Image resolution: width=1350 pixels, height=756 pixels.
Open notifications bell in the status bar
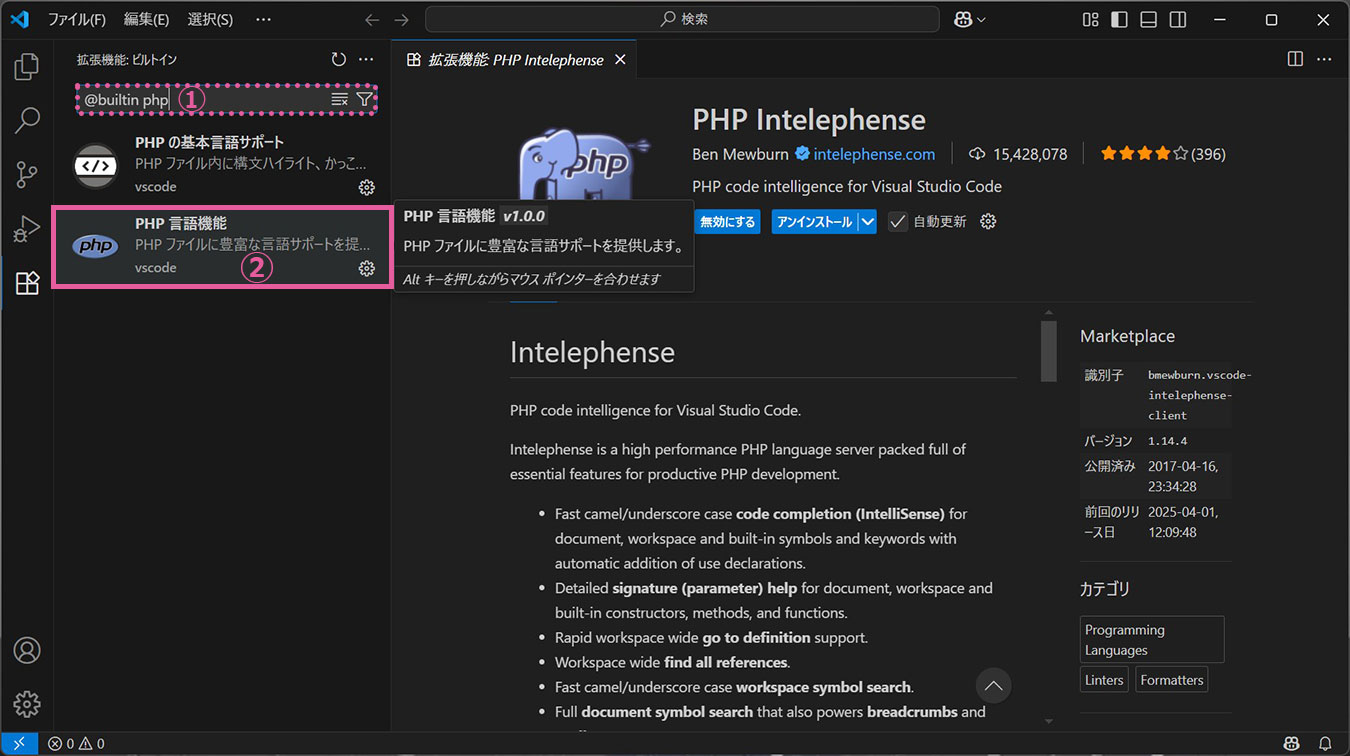(x=1325, y=744)
